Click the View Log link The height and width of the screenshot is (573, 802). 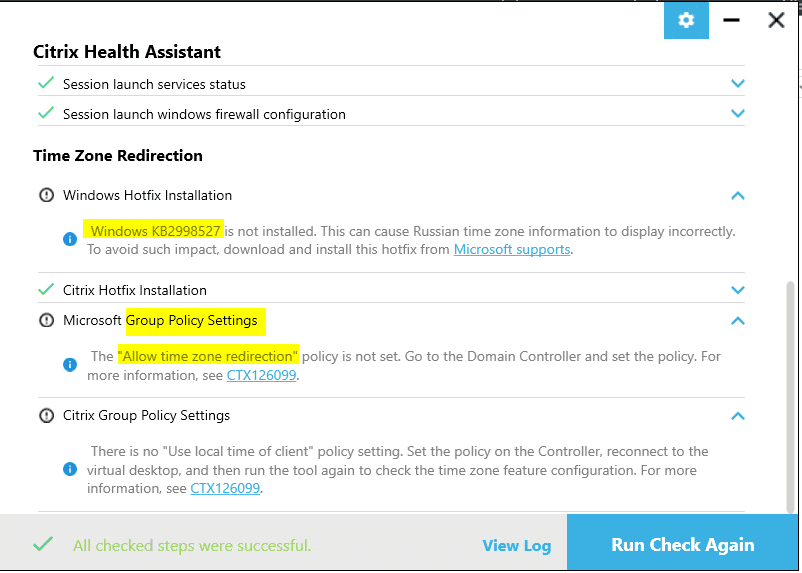[516, 545]
